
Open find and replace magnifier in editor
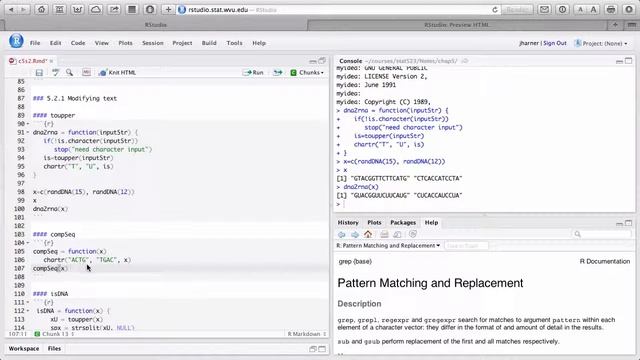69,72
